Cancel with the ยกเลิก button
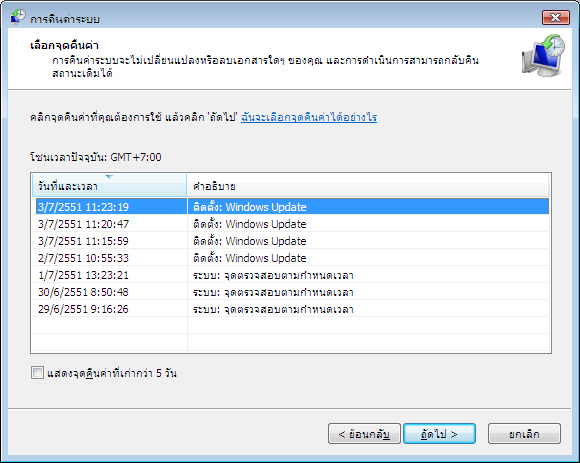Screen dimensions: 580x463 [524, 434]
